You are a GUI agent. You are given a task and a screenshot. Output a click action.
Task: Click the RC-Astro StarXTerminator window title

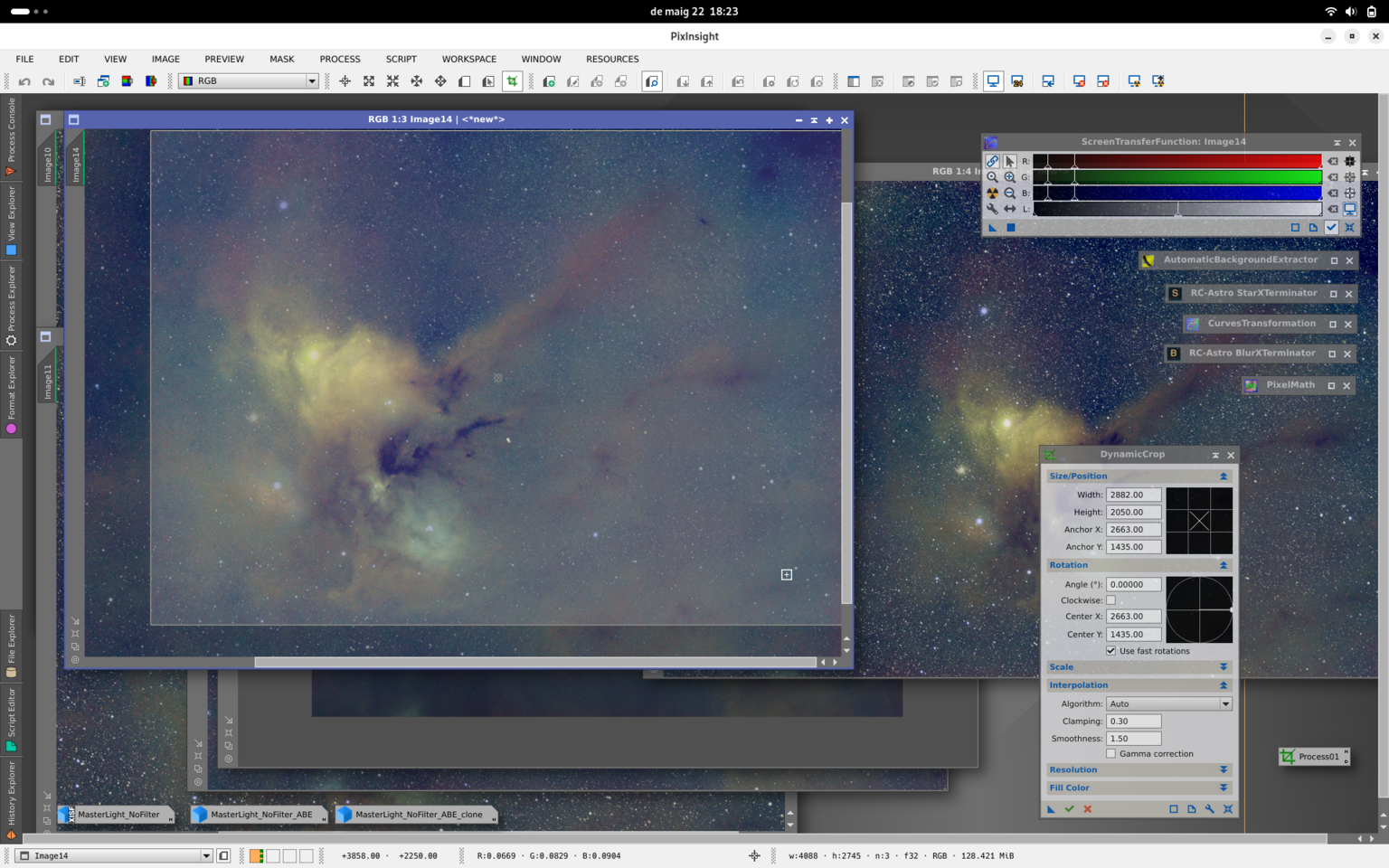1253,293
